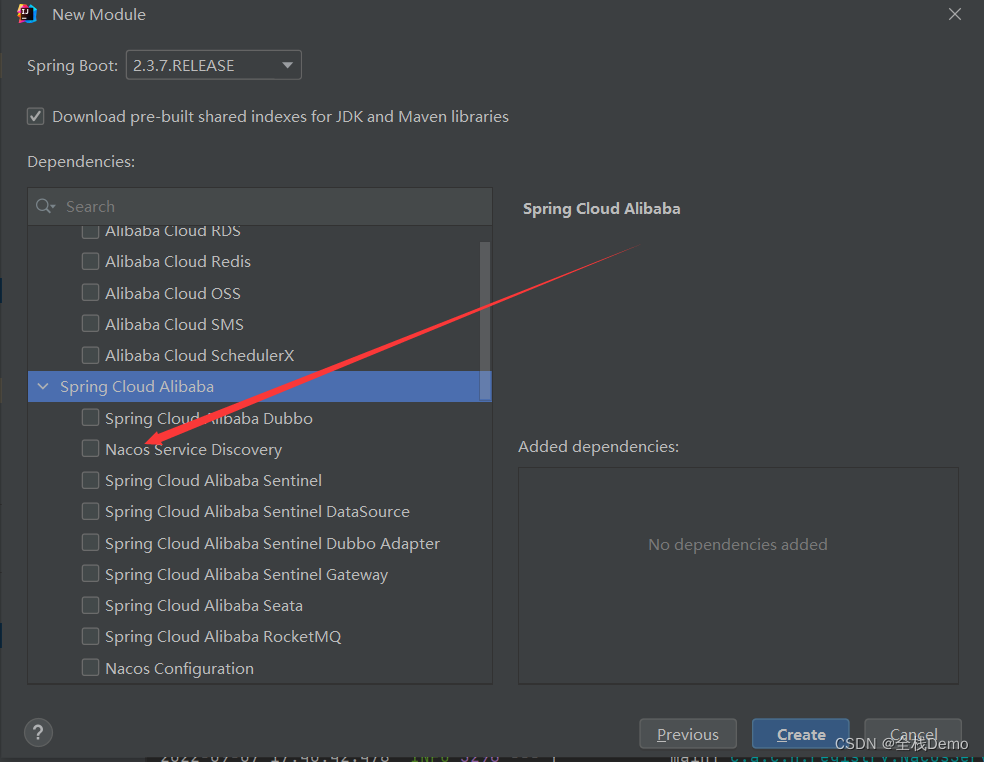Click Alibaba Cloud OSS text
The image size is (984, 762).
pyautogui.click(x=173, y=293)
